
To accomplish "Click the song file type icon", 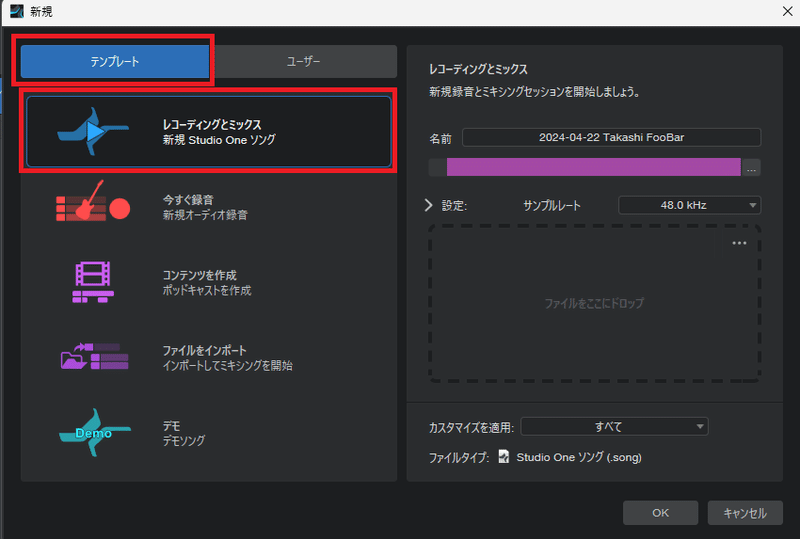I will pyautogui.click(x=504, y=456).
